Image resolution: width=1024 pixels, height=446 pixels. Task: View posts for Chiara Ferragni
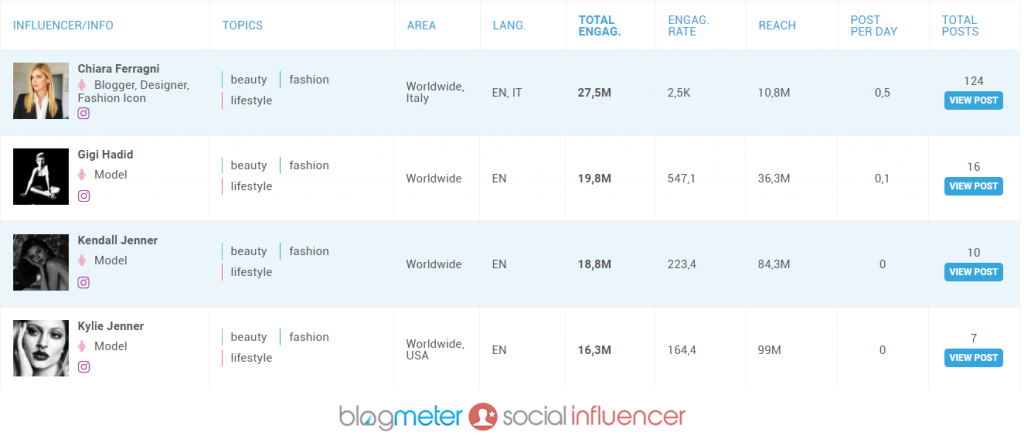(973, 100)
